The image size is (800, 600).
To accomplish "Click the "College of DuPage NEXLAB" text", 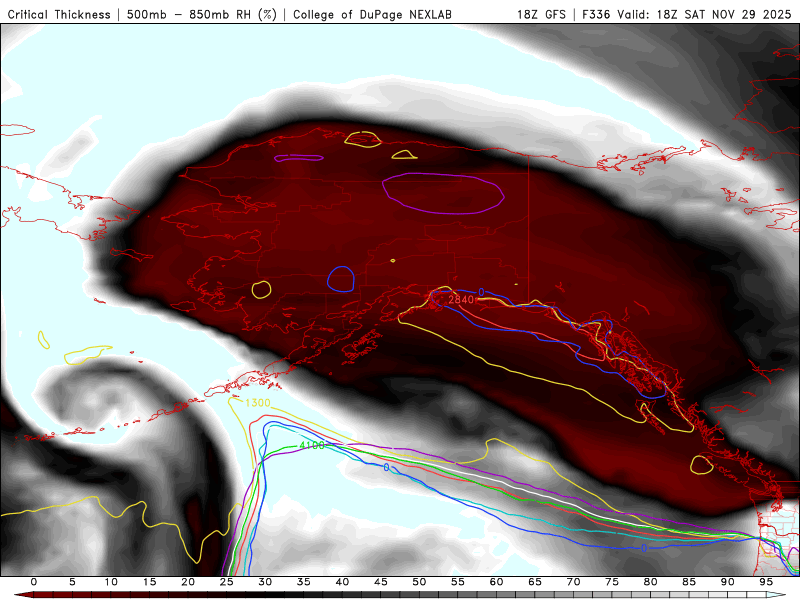I will pos(372,15).
